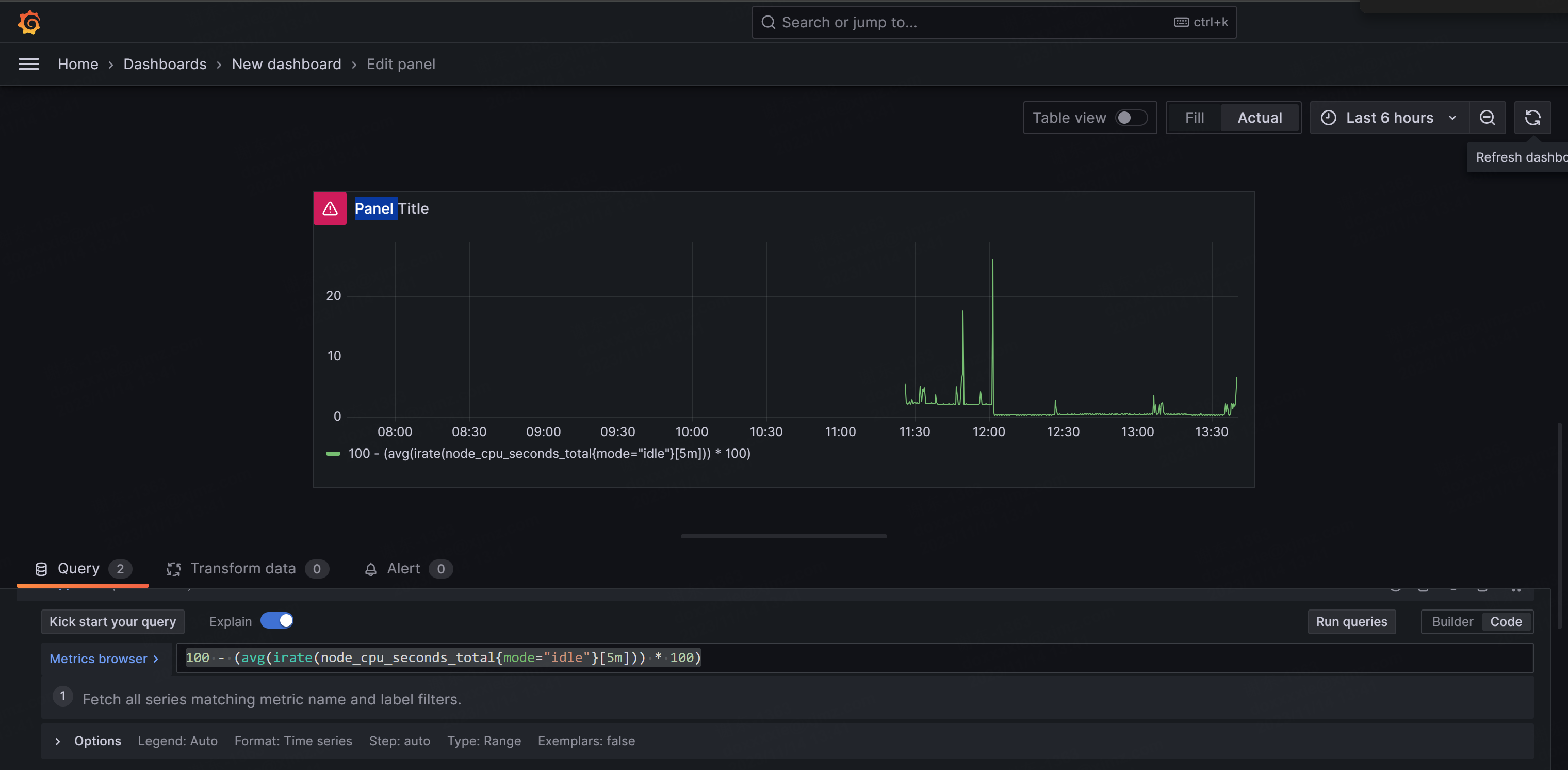Viewport: 1568px width, 770px height.
Task: Click the 12:00 x-axis time label
Action: [x=989, y=432]
